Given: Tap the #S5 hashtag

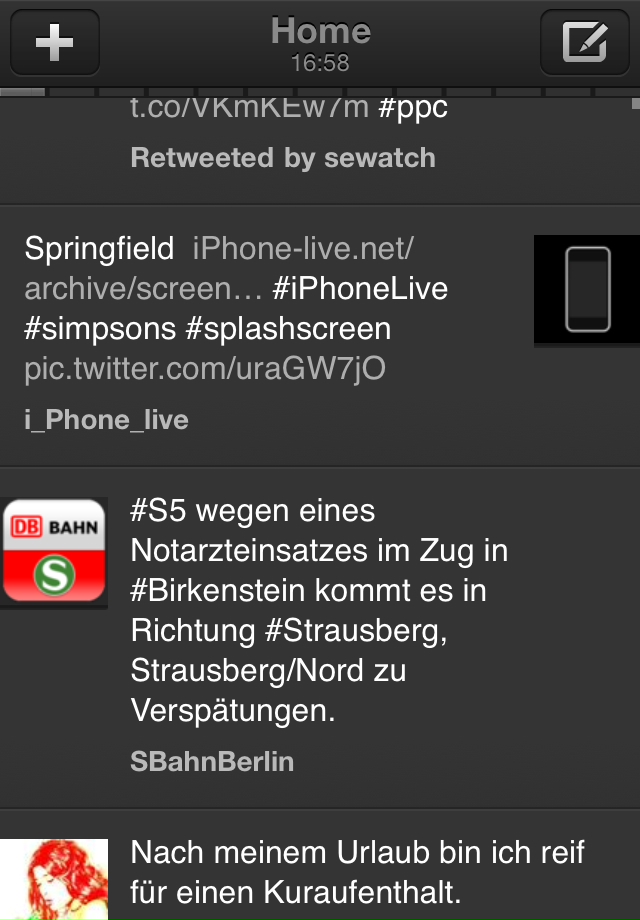Looking at the screenshot, I should [158, 510].
